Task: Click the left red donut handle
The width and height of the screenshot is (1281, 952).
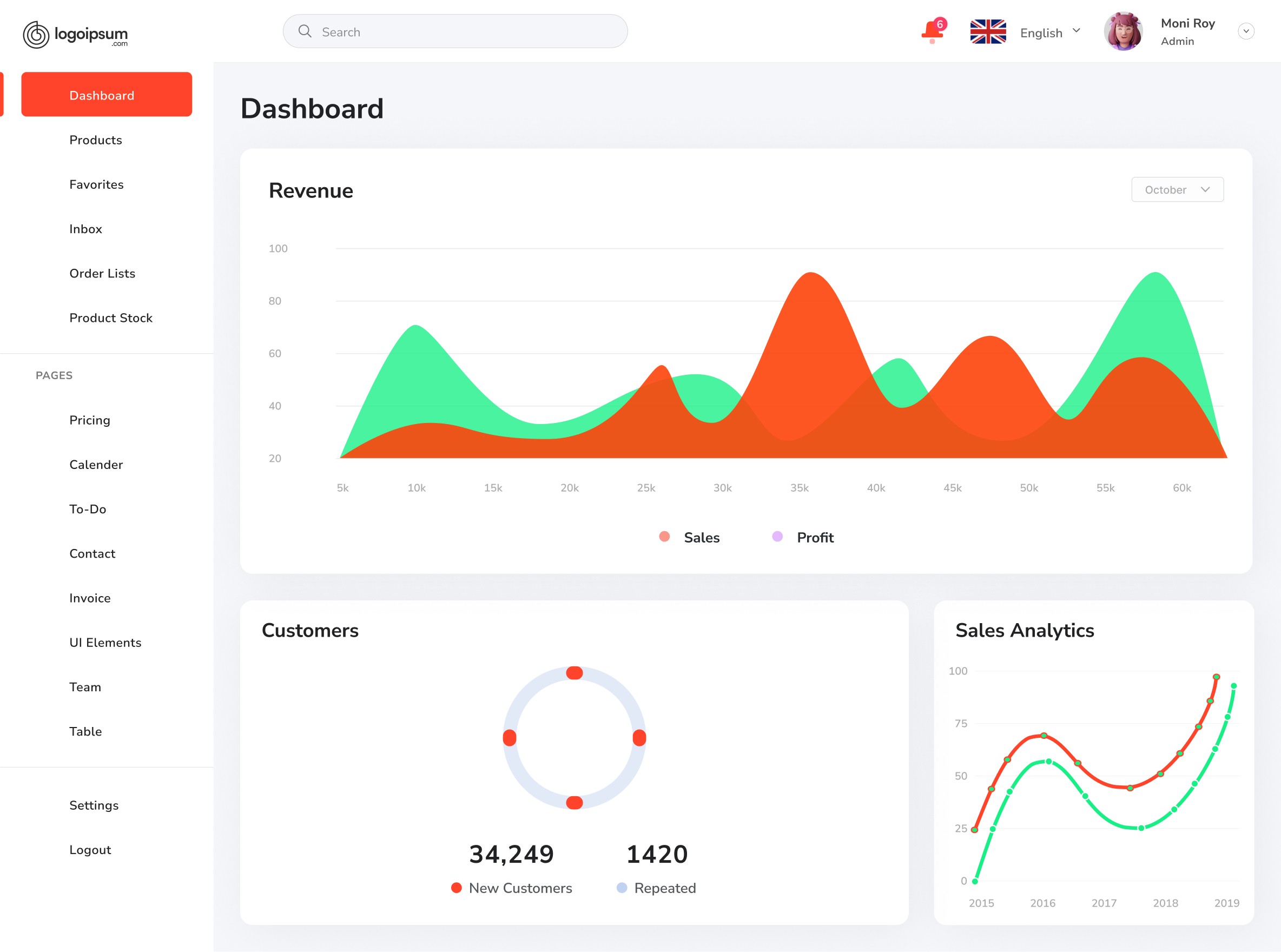Action: point(510,738)
